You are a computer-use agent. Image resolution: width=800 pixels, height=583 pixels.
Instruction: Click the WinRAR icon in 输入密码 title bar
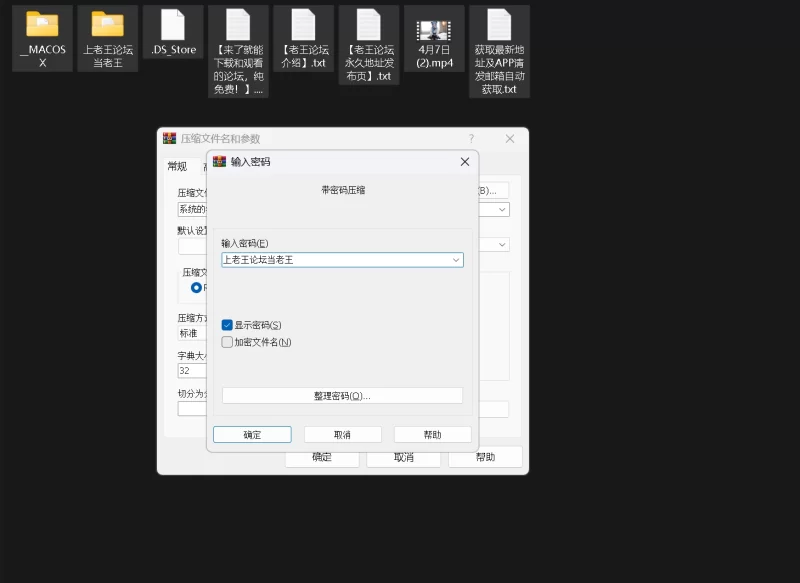[x=220, y=161]
